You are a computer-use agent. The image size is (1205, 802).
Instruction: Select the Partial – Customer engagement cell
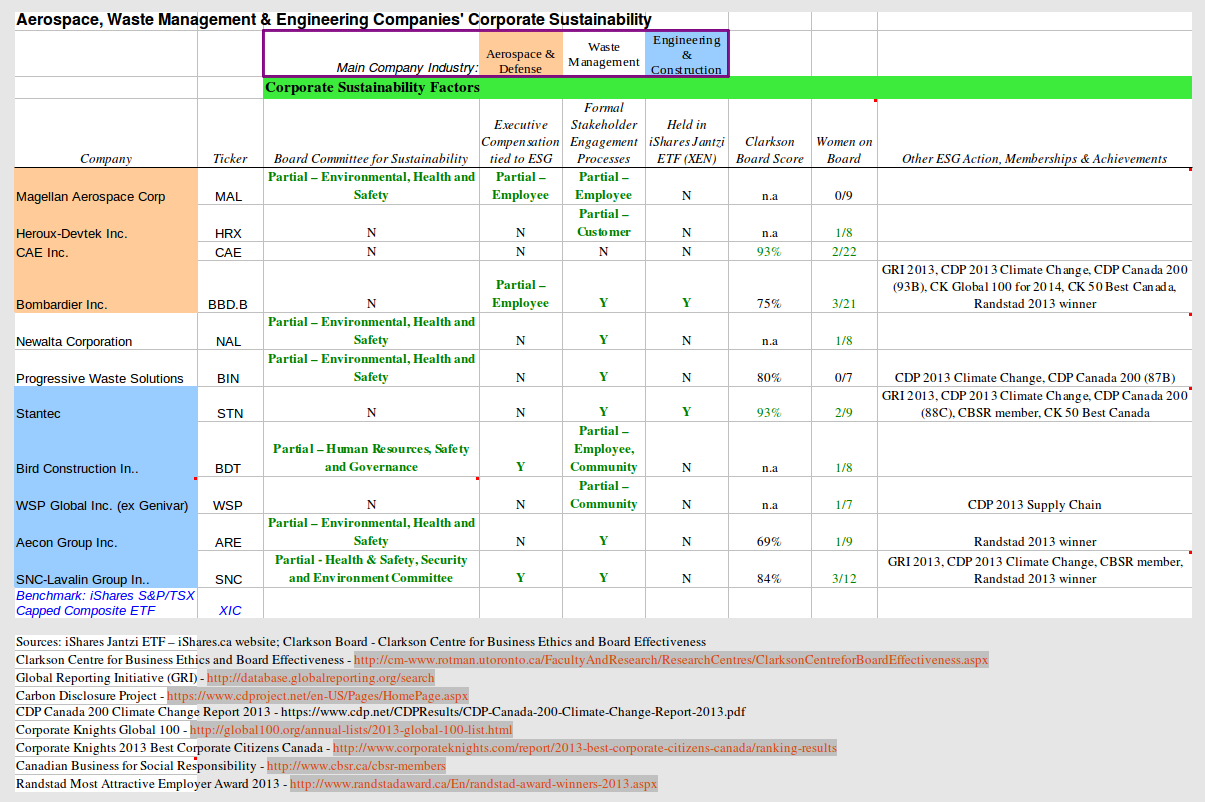[x=604, y=223]
